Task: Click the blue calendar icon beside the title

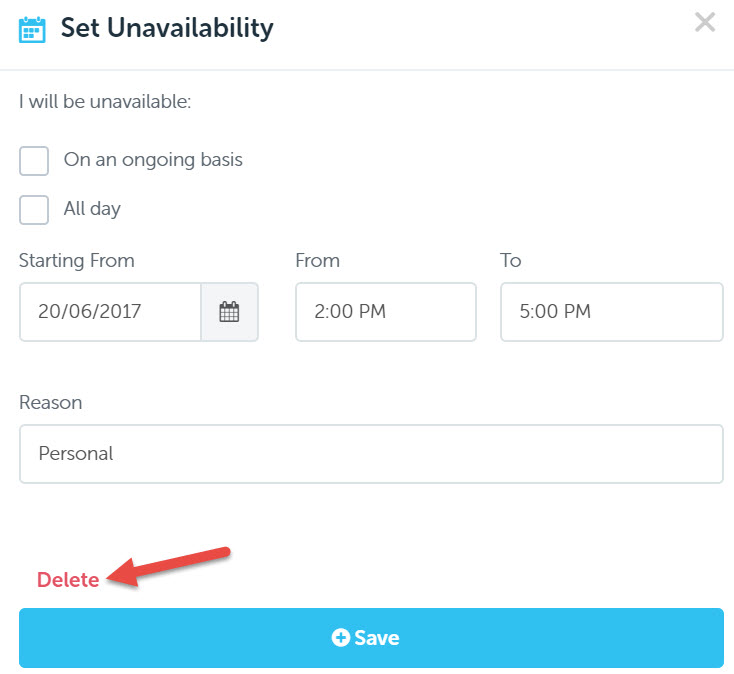Action: pyautogui.click(x=32, y=29)
